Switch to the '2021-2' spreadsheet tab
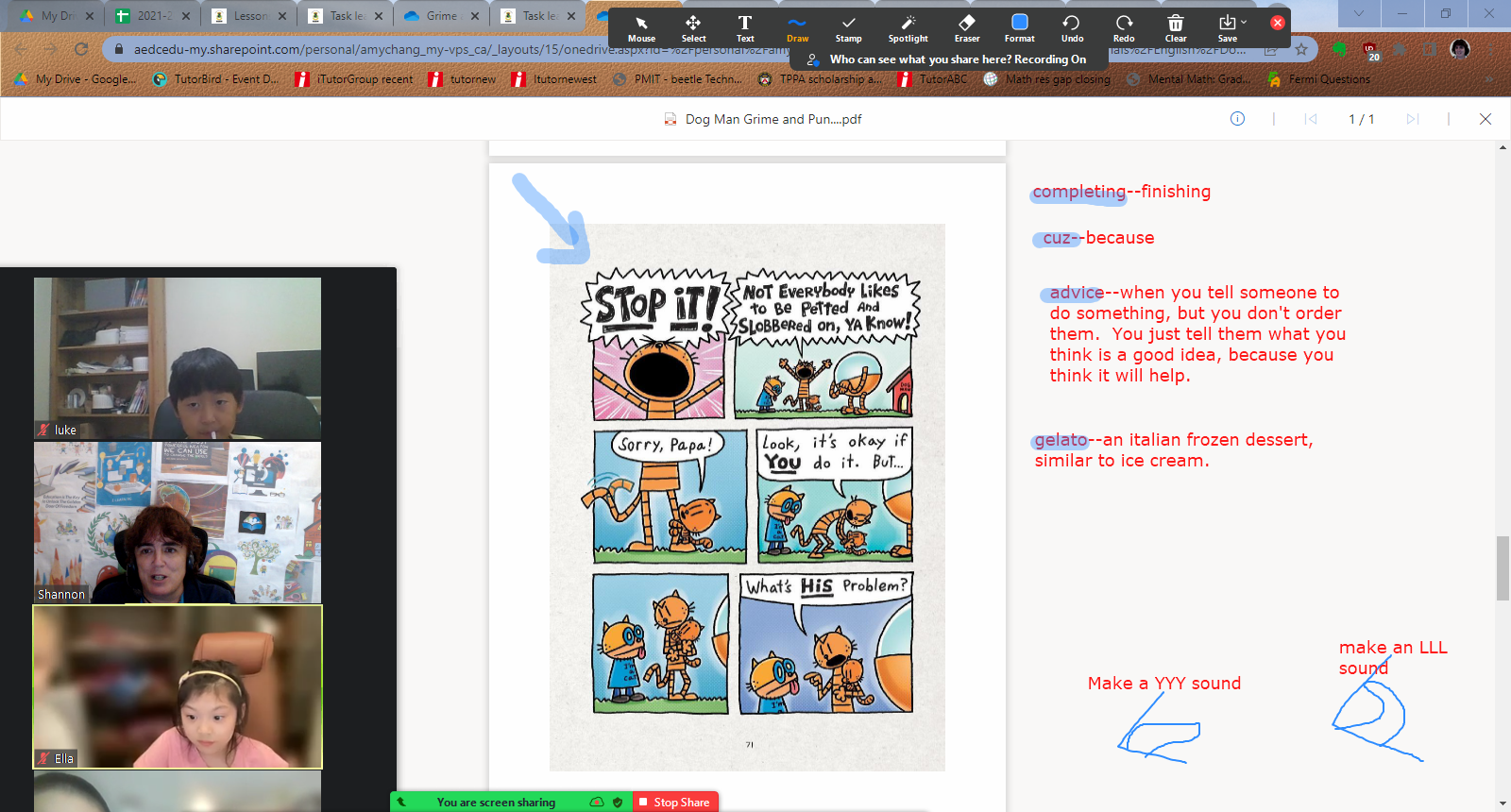The image size is (1511, 812). click(x=151, y=16)
